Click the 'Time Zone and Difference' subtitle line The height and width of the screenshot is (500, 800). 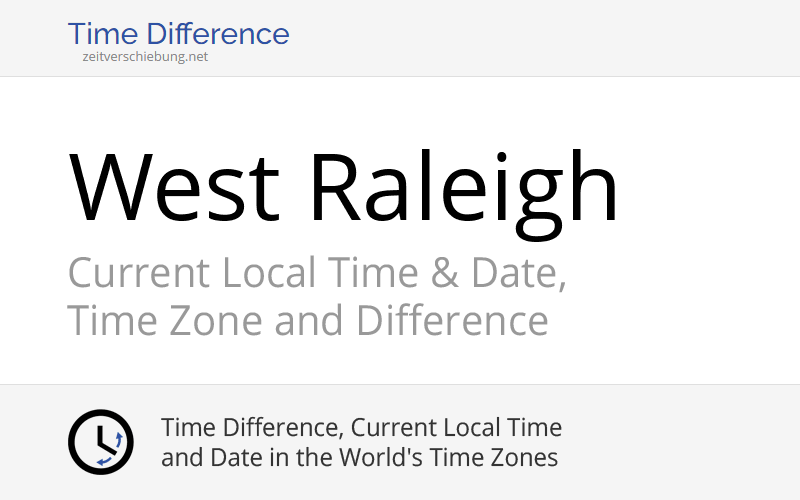click(x=308, y=320)
